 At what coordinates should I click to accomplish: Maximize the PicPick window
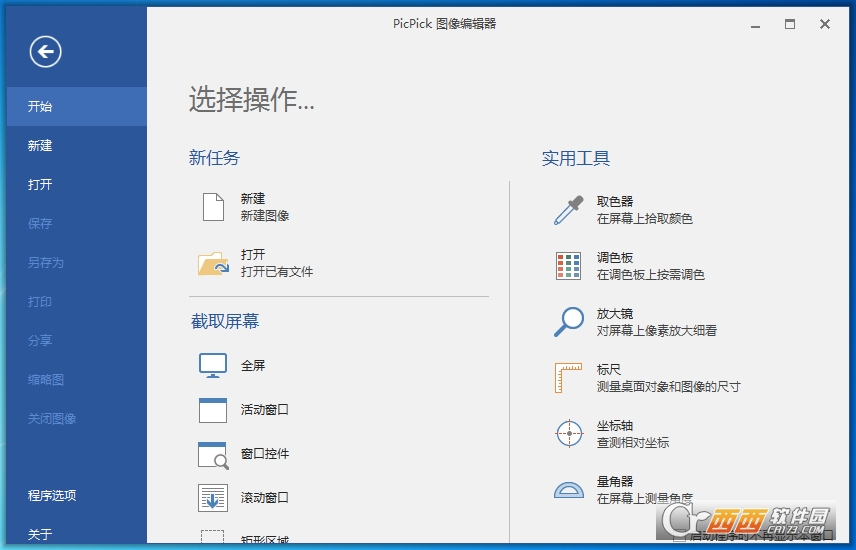(x=790, y=24)
